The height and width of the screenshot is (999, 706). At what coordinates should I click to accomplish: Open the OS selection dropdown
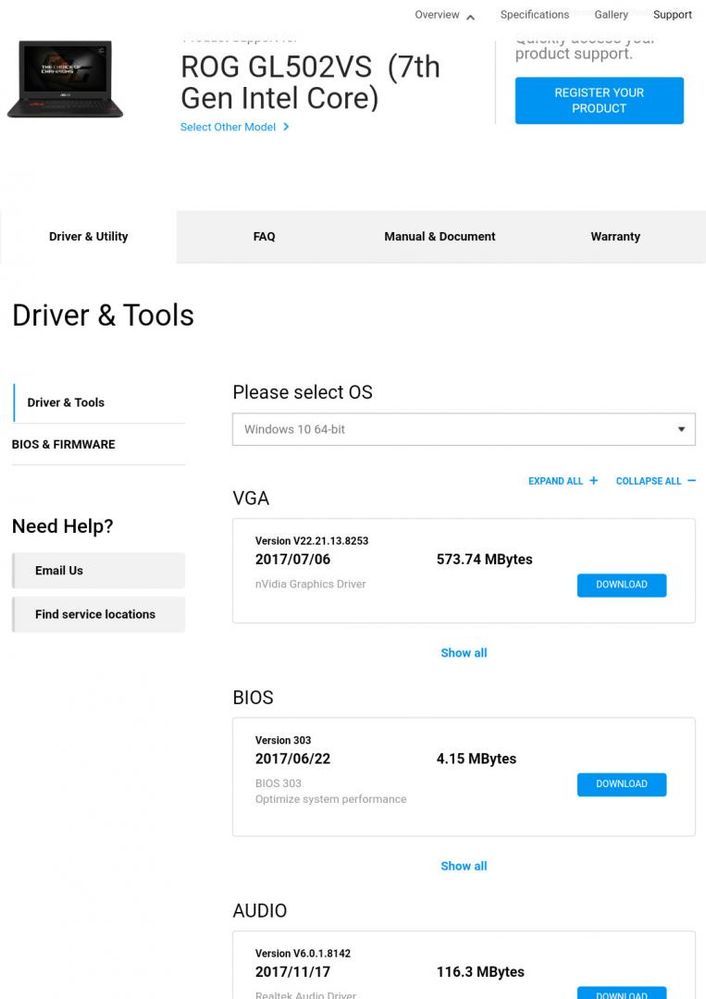(x=463, y=429)
